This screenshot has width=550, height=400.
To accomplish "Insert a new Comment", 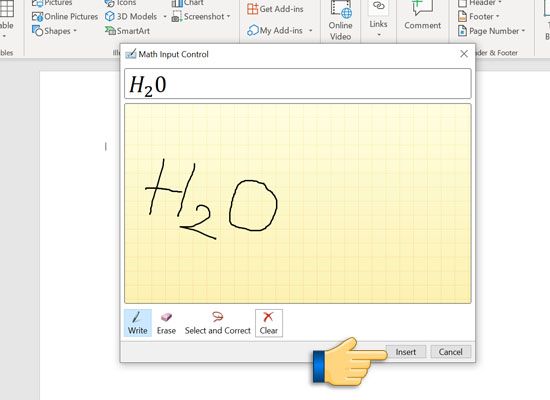I will point(422,16).
